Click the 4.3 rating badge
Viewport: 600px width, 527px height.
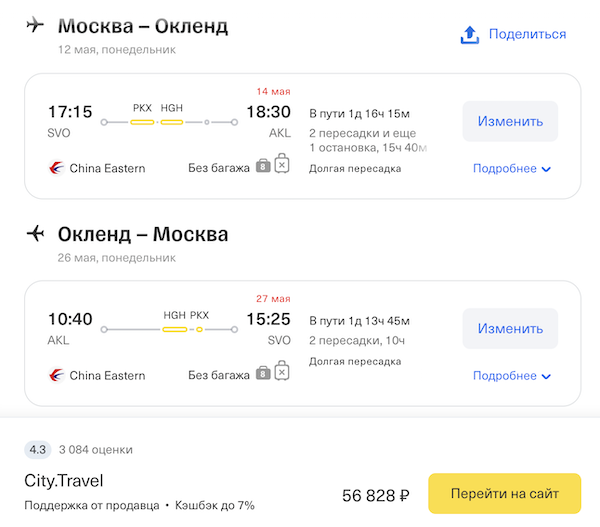click(38, 449)
